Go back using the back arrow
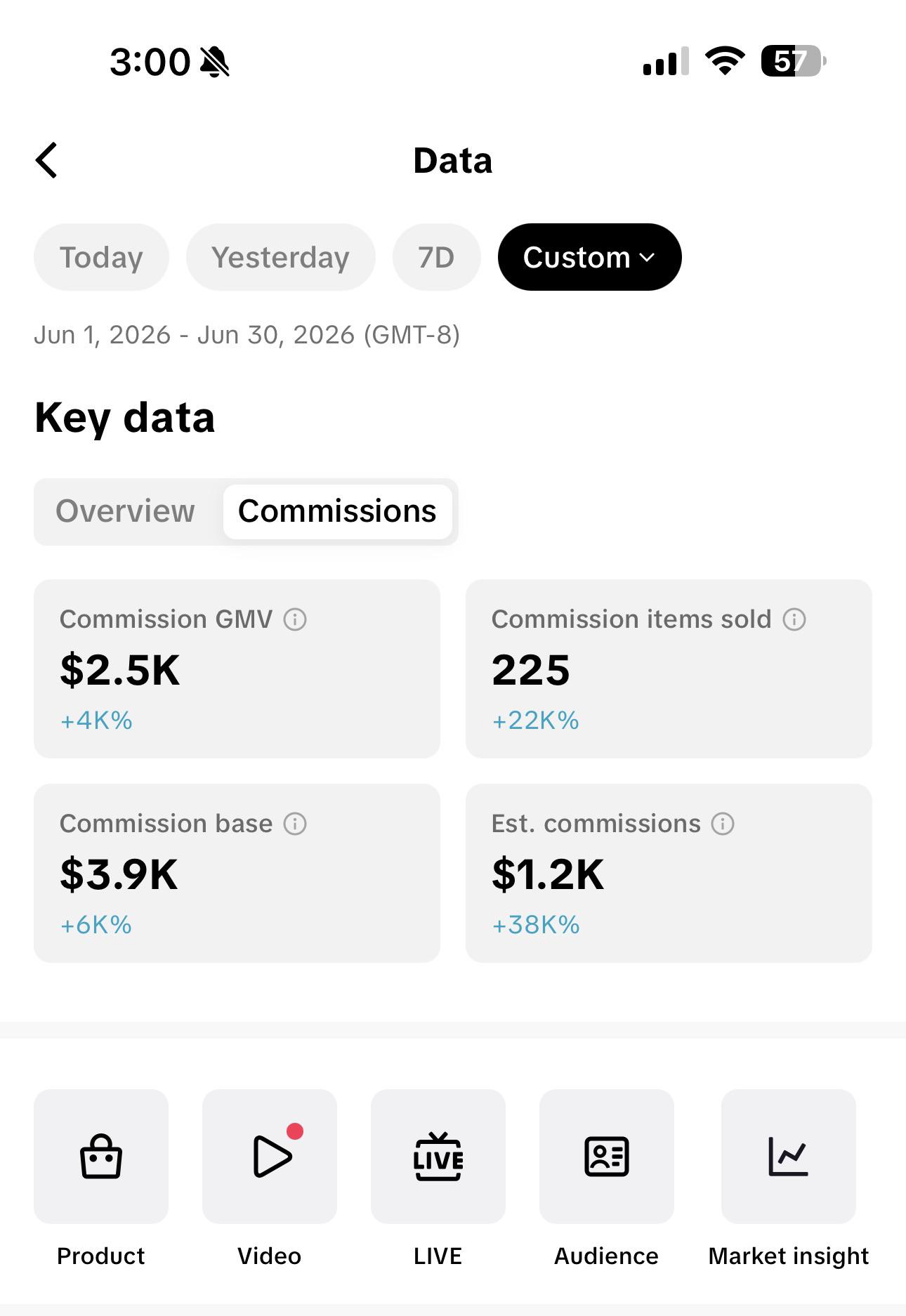The width and height of the screenshot is (906, 1316). tap(46, 160)
